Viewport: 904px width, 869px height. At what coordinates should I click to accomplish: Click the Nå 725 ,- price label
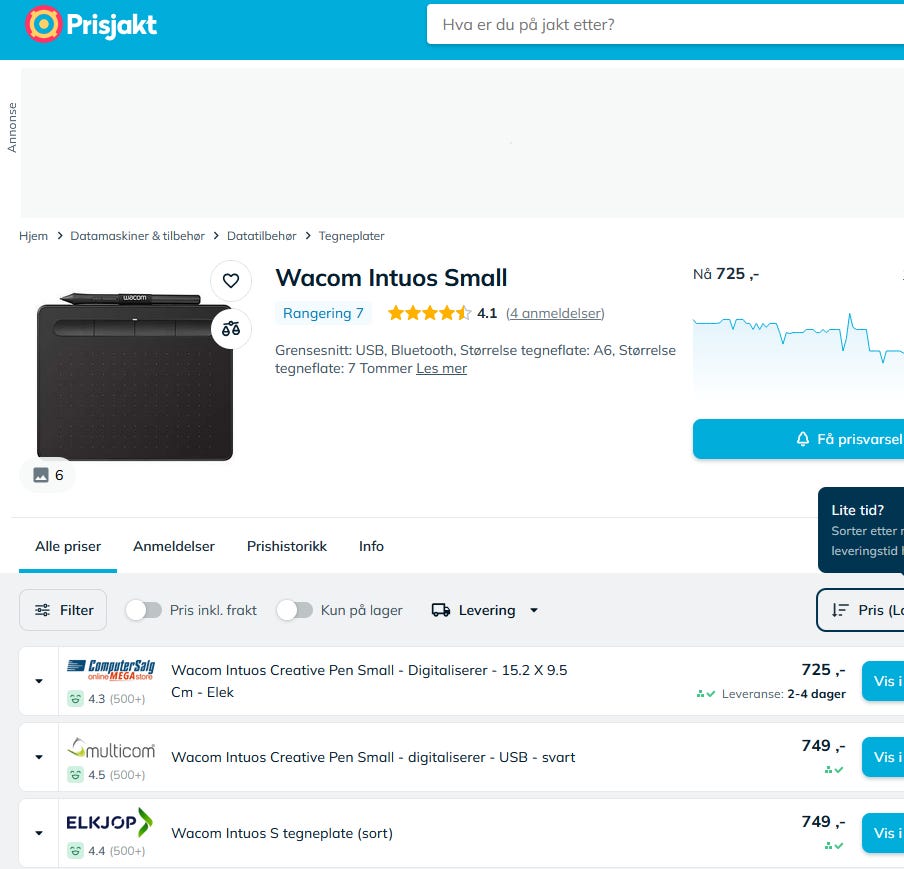click(x=726, y=274)
